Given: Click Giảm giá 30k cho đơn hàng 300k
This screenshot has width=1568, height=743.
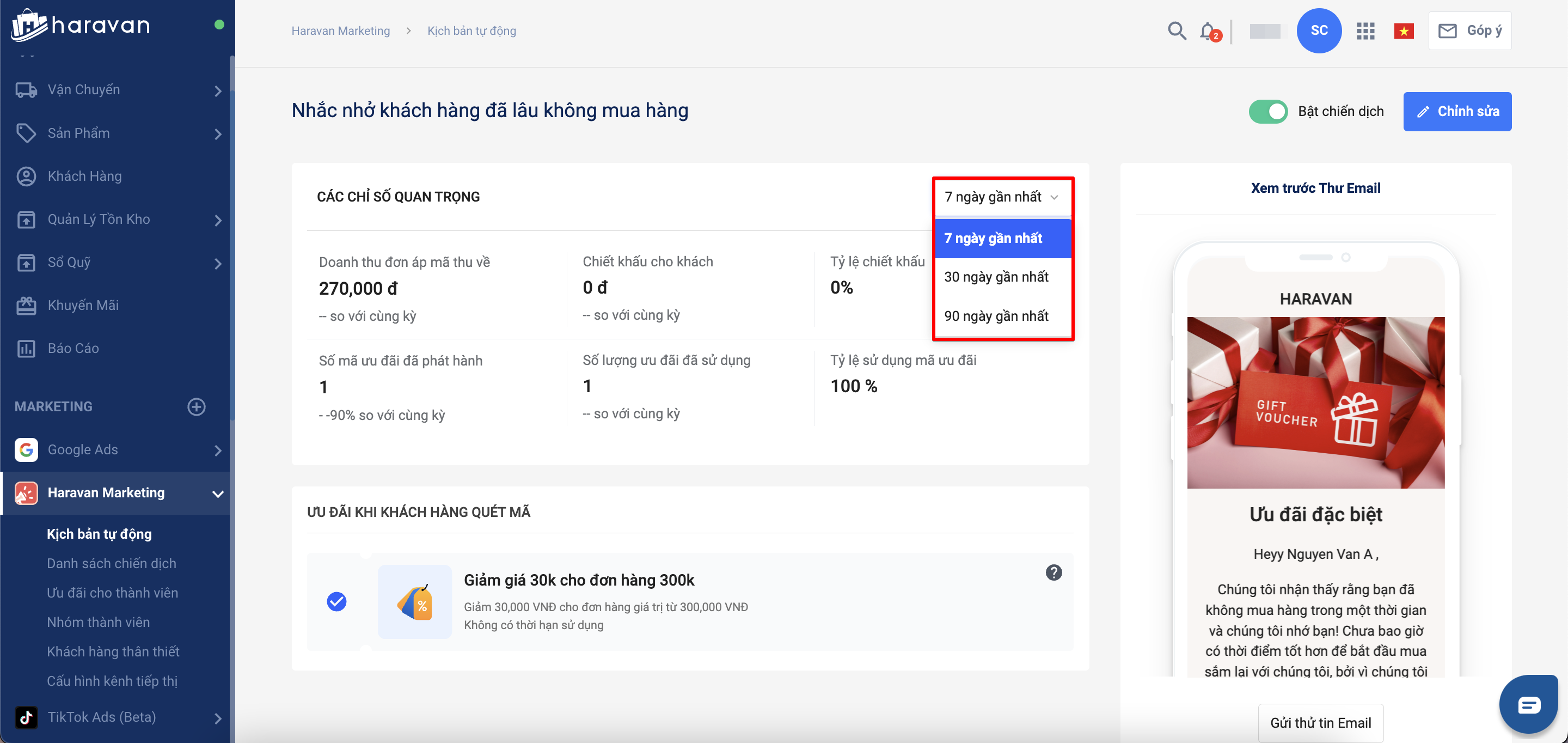Looking at the screenshot, I should point(579,580).
